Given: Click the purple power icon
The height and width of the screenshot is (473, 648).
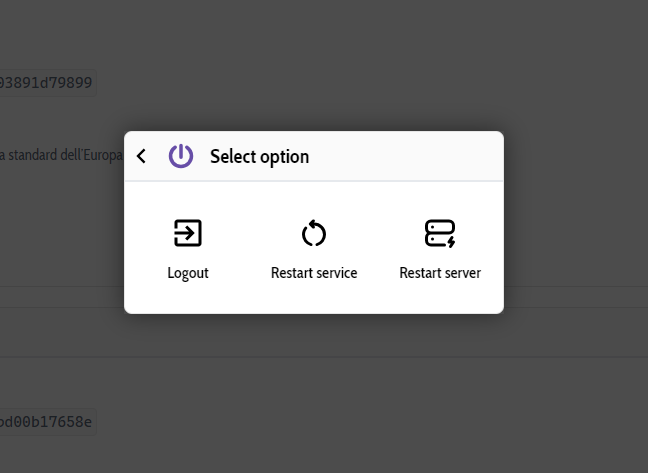Looking at the screenshot, I should [x=181, y=156].
